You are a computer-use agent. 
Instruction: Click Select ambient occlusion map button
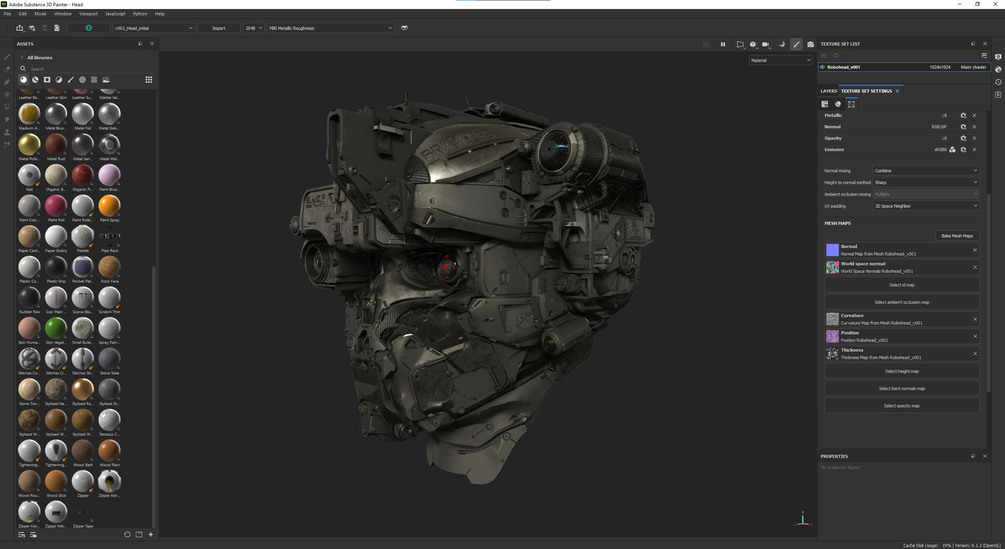[901, 302]
